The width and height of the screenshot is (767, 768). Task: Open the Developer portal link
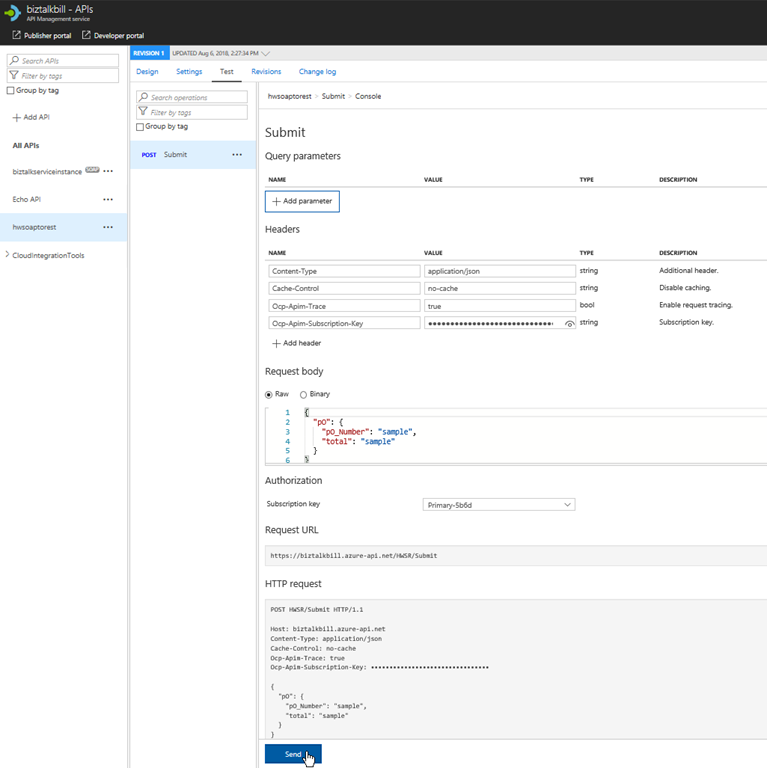[x=113, y=35]
